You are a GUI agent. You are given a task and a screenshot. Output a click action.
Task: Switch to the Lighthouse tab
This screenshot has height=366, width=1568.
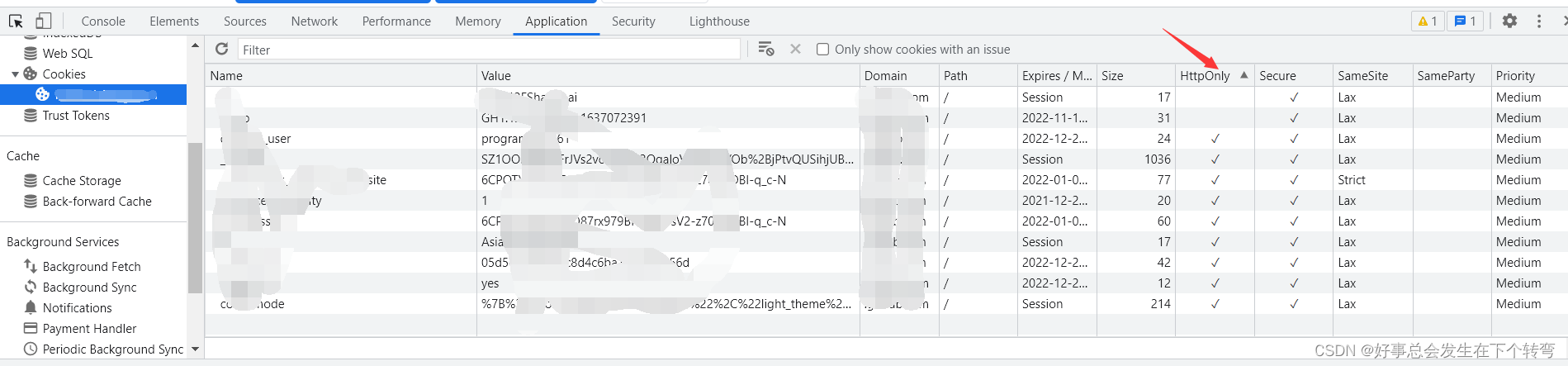(719, 21)
